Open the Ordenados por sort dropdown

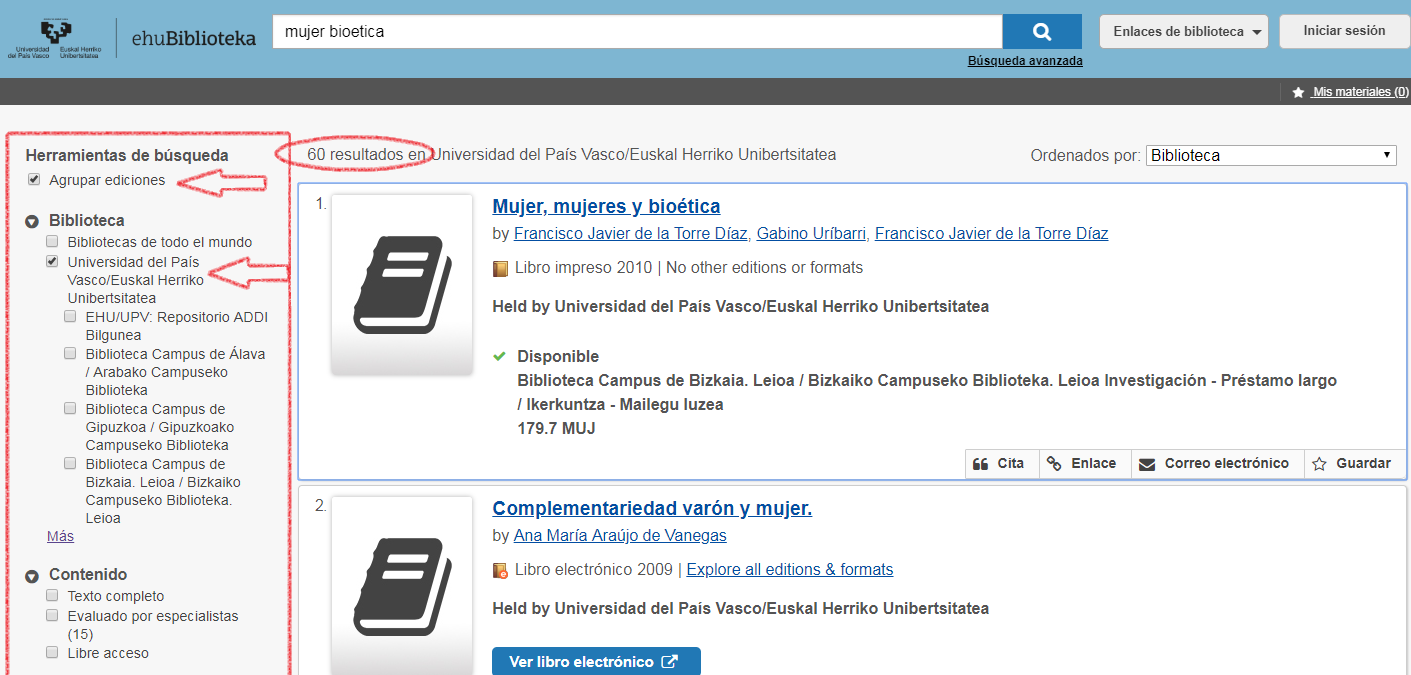pos(1271,156)
